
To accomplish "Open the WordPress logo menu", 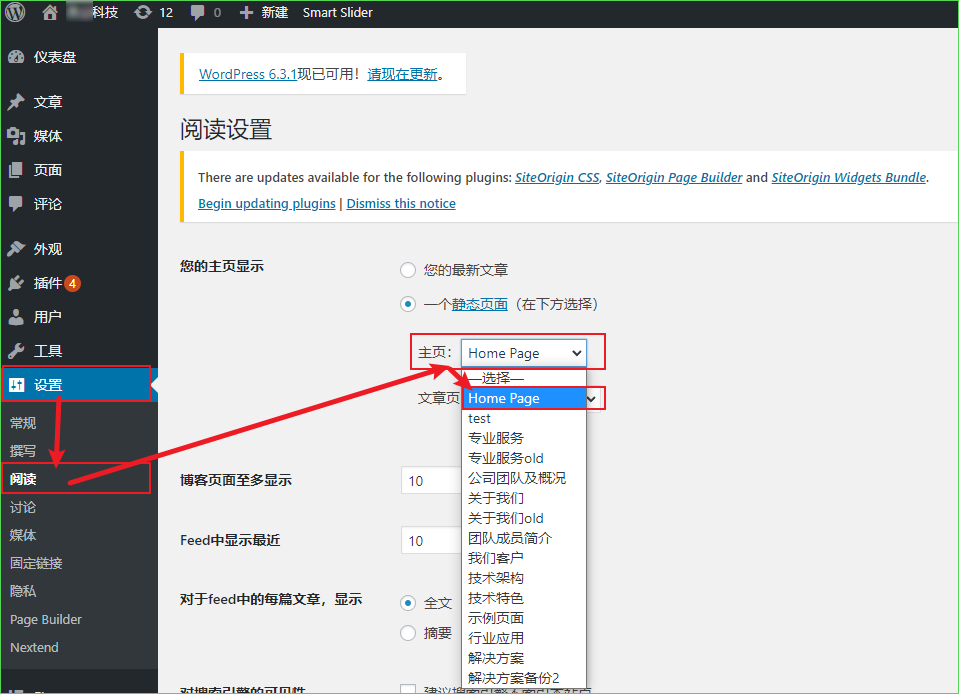I will click(x=15, y=12).
